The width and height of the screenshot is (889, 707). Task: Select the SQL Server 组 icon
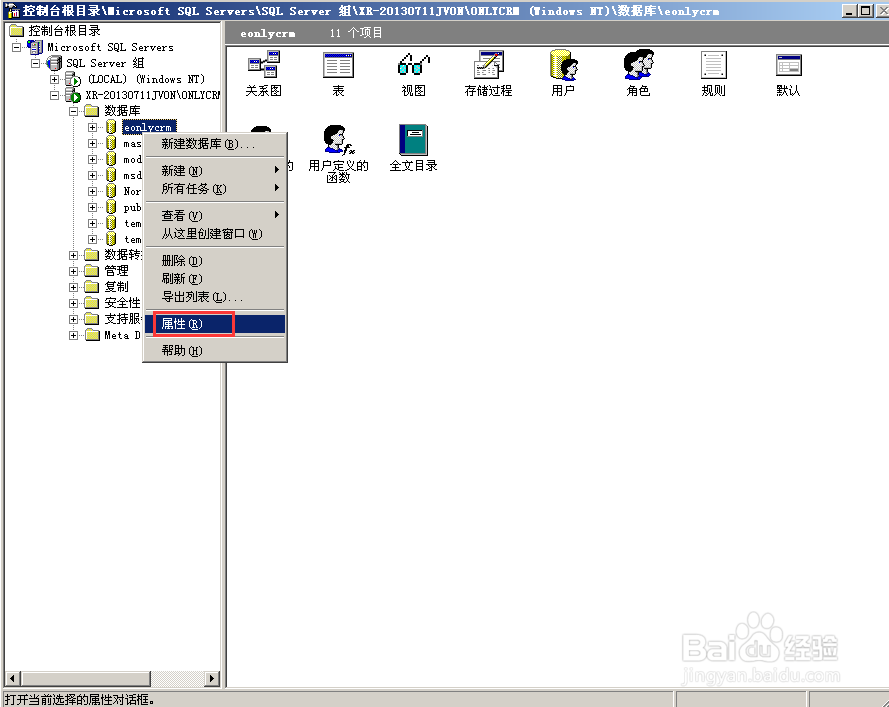54,63
